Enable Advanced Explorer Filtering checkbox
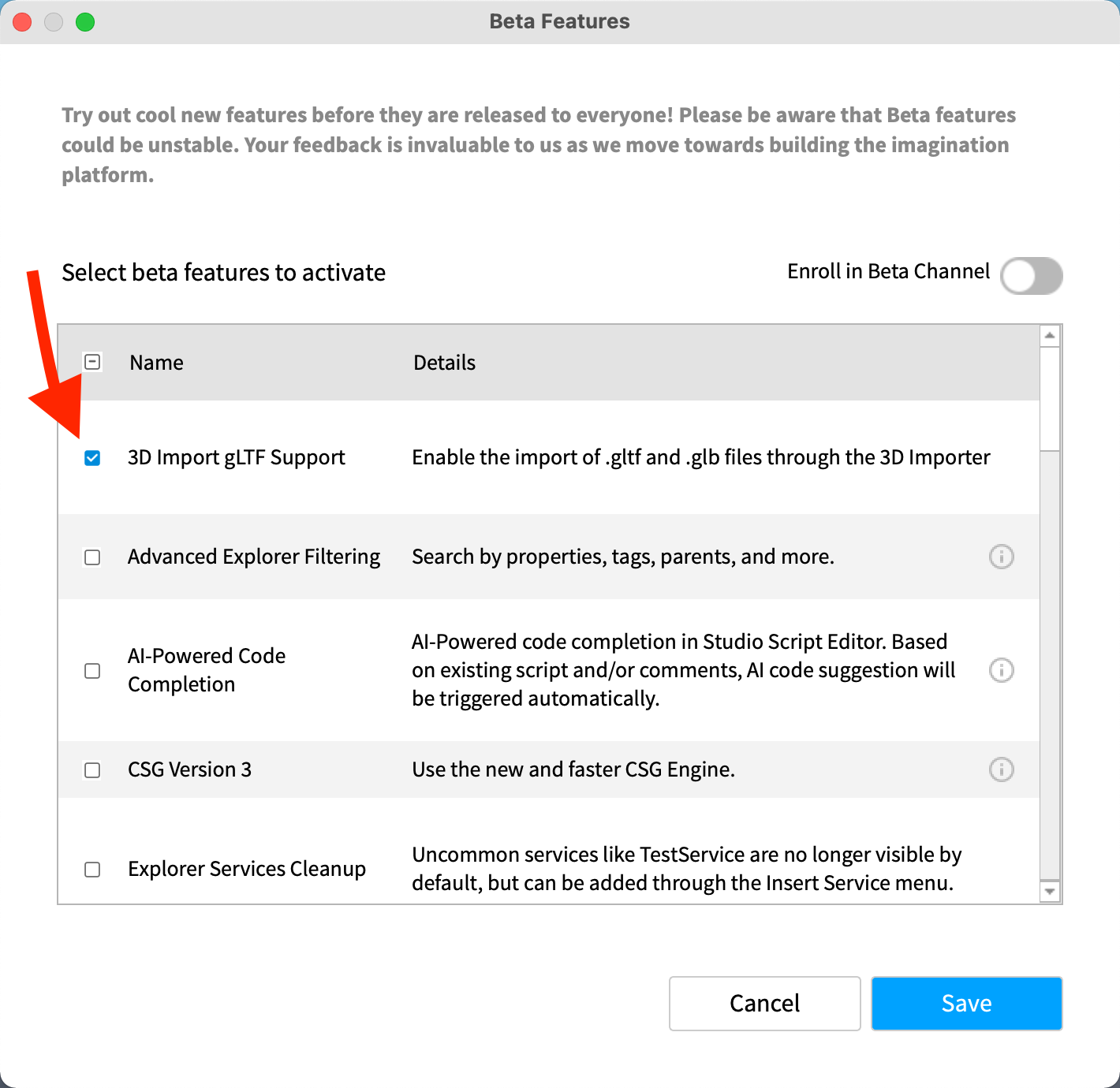Image resolution: width=1120 pixels, height=1088 pixels. (x=92, y=557)
